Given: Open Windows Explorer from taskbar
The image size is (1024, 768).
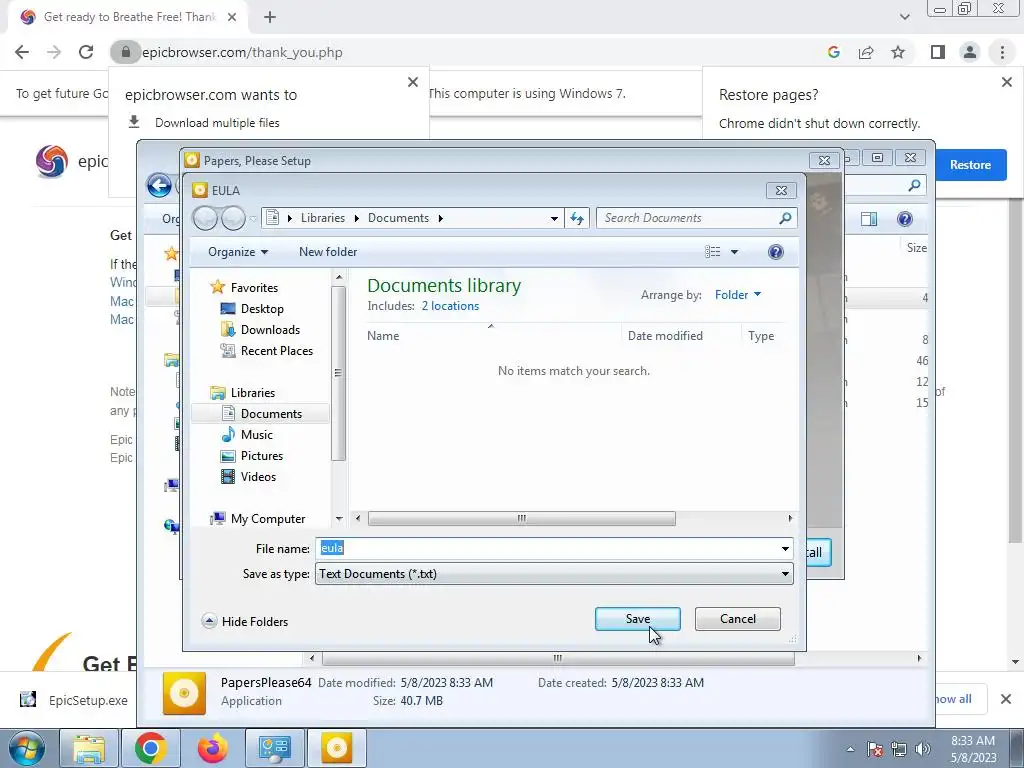Looking at the screenshot, I should click(x=89, y=748).
